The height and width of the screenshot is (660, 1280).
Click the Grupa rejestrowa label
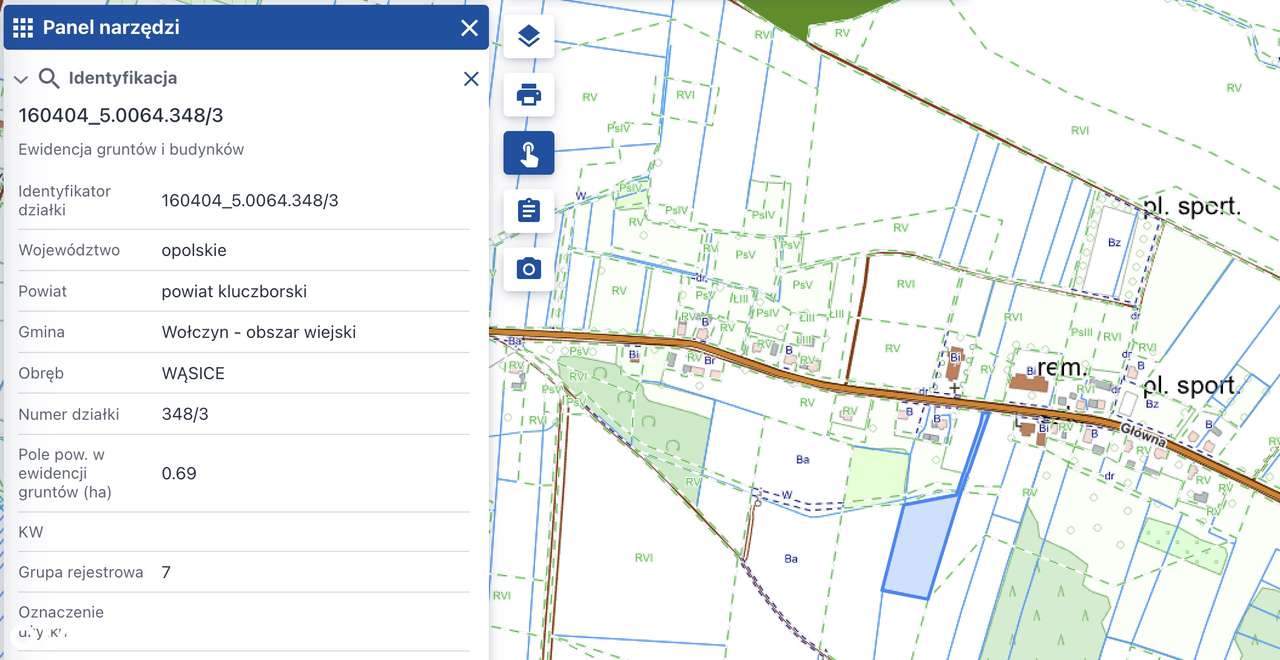[x=81, y=572]
